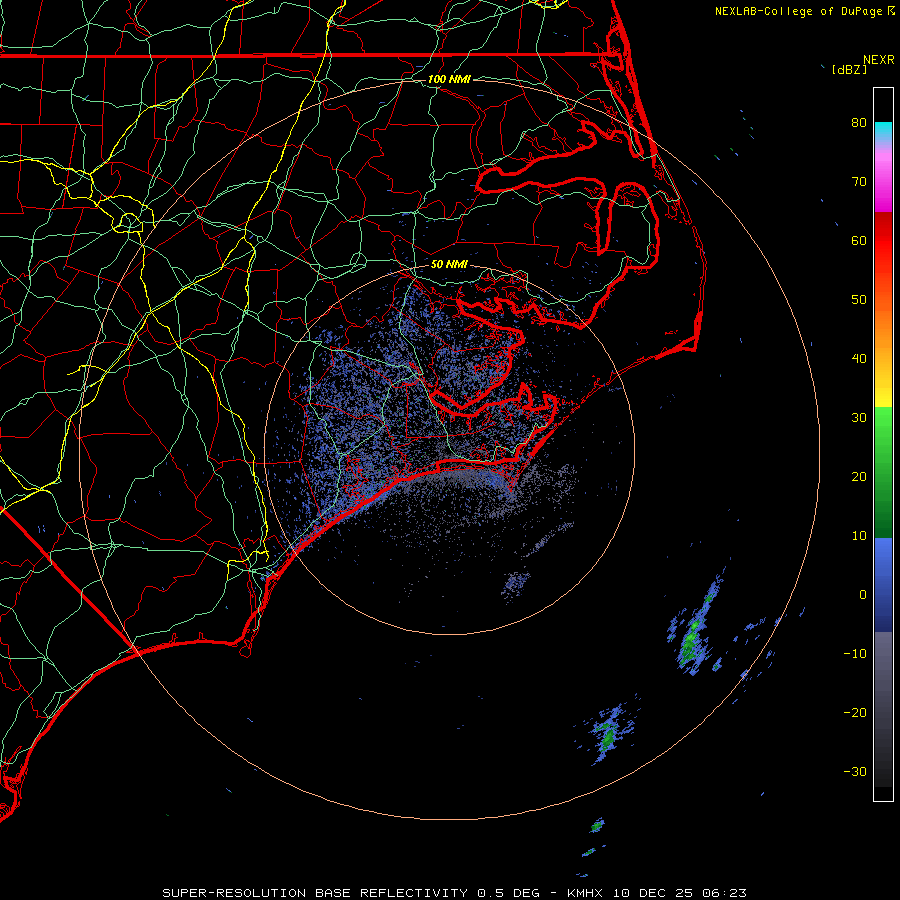Click the blue band of the color bar
Screen dimensions: 900x900
(x=883, y=584)
